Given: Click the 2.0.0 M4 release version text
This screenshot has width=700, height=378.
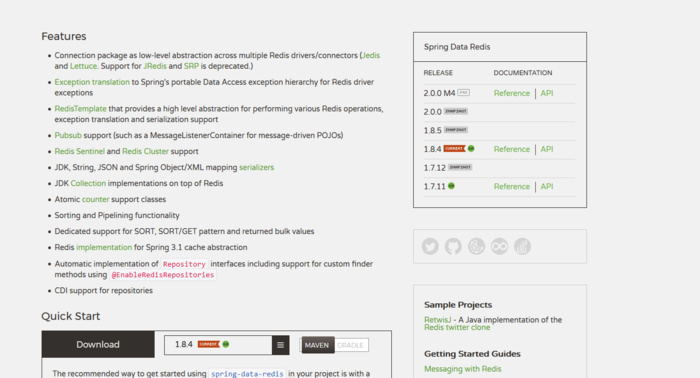Looking at the screenshot, I should 439,93.
